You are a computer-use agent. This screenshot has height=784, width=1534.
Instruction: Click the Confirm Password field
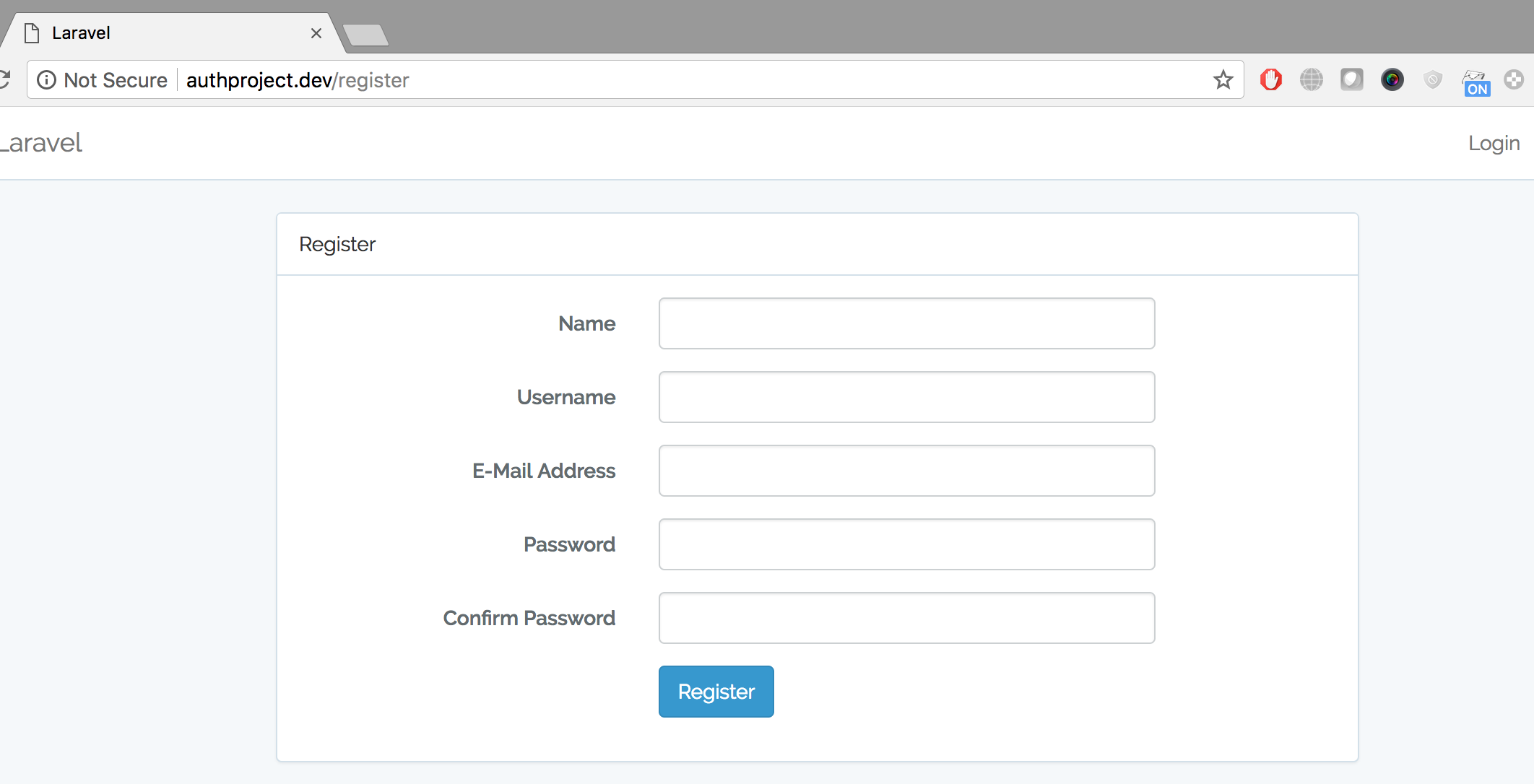click(906, 618)
